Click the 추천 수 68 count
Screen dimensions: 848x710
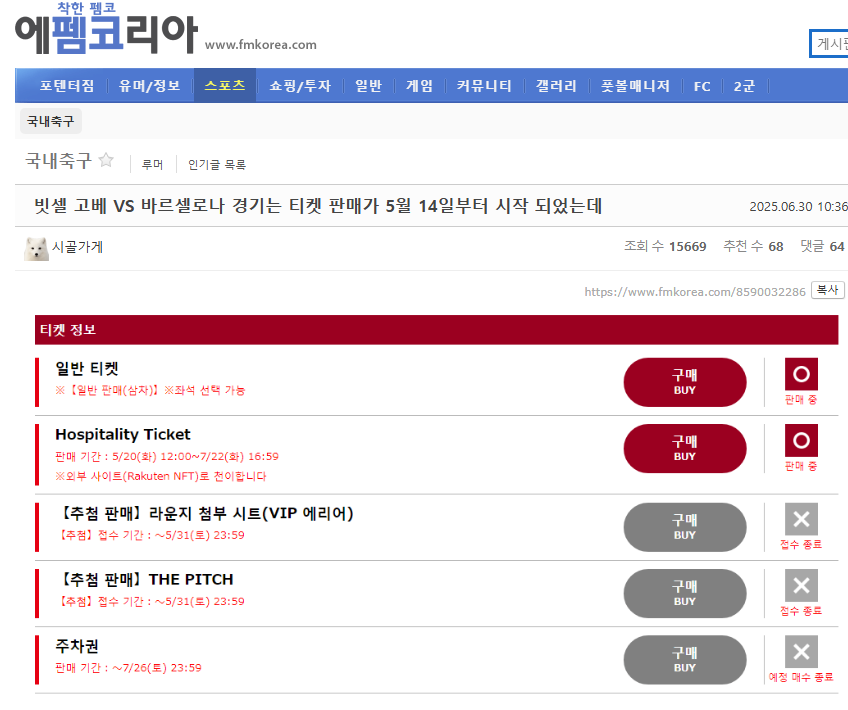click(x=753, y=247)
